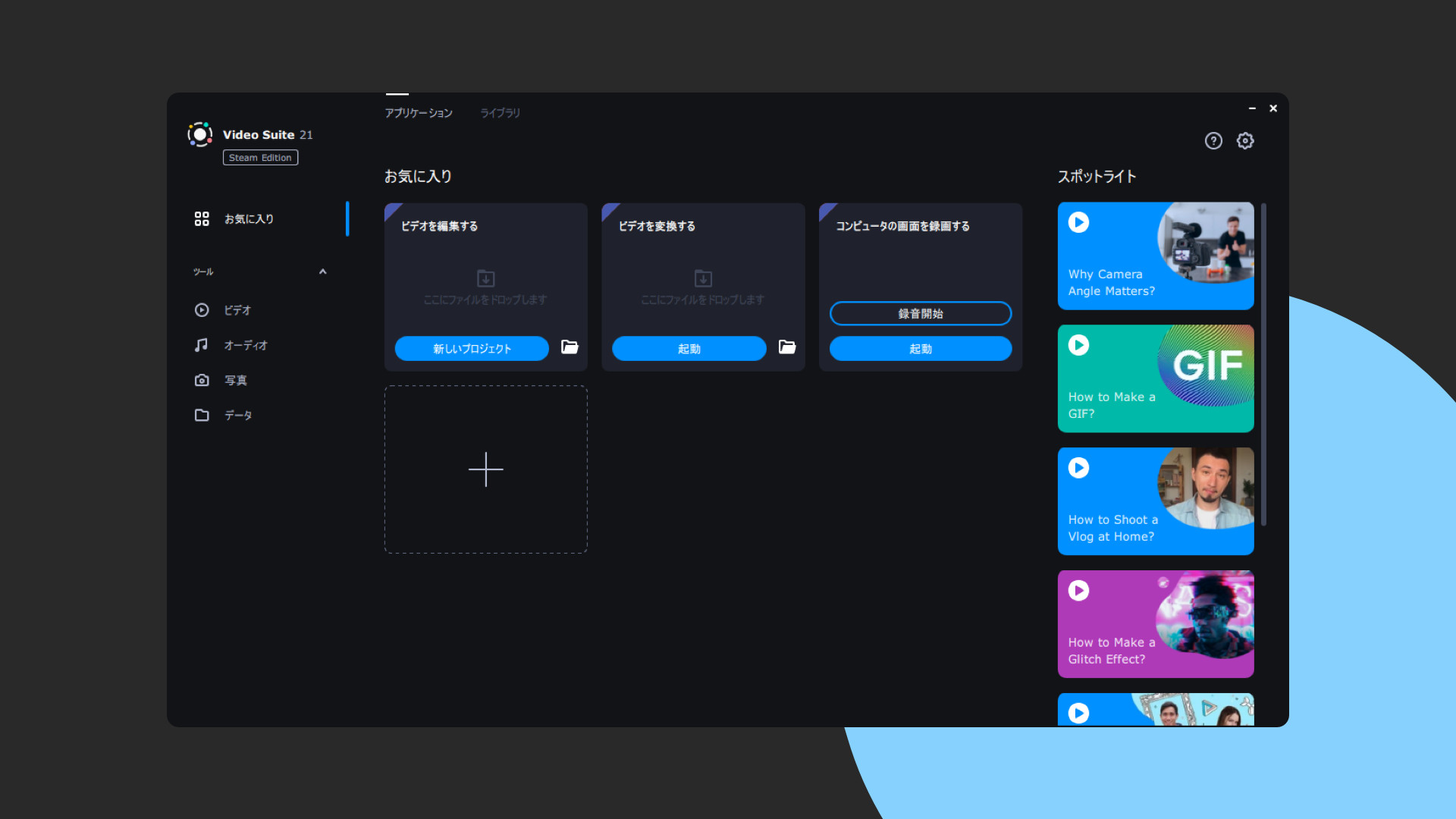This screenshot has width=1456, height=819.
Task: Switch to アプリケーション tab
Action: [418, 113]
